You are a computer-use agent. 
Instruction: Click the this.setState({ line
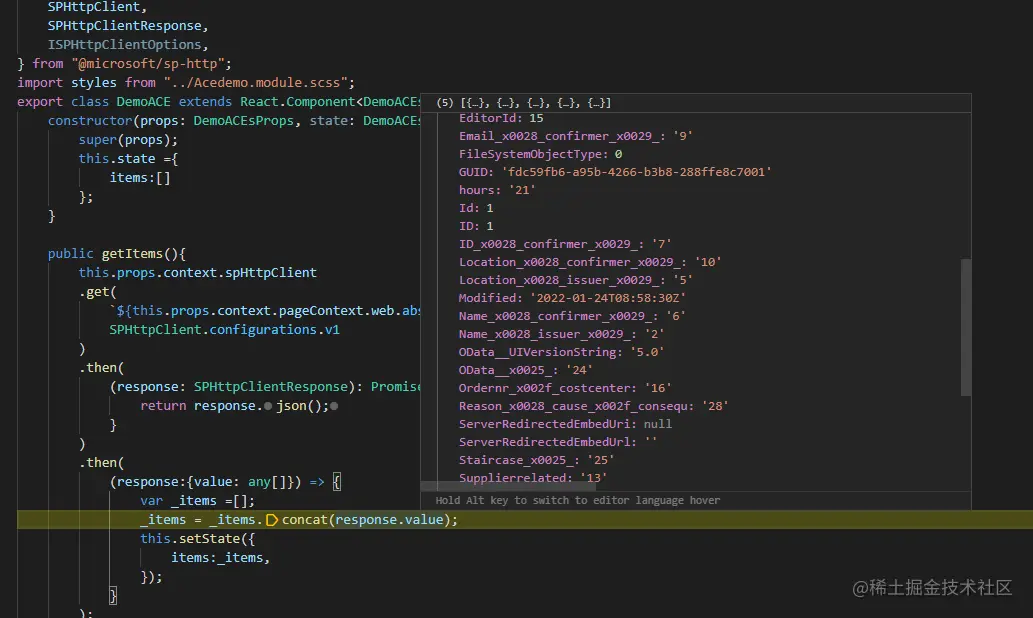coord(197,539)
